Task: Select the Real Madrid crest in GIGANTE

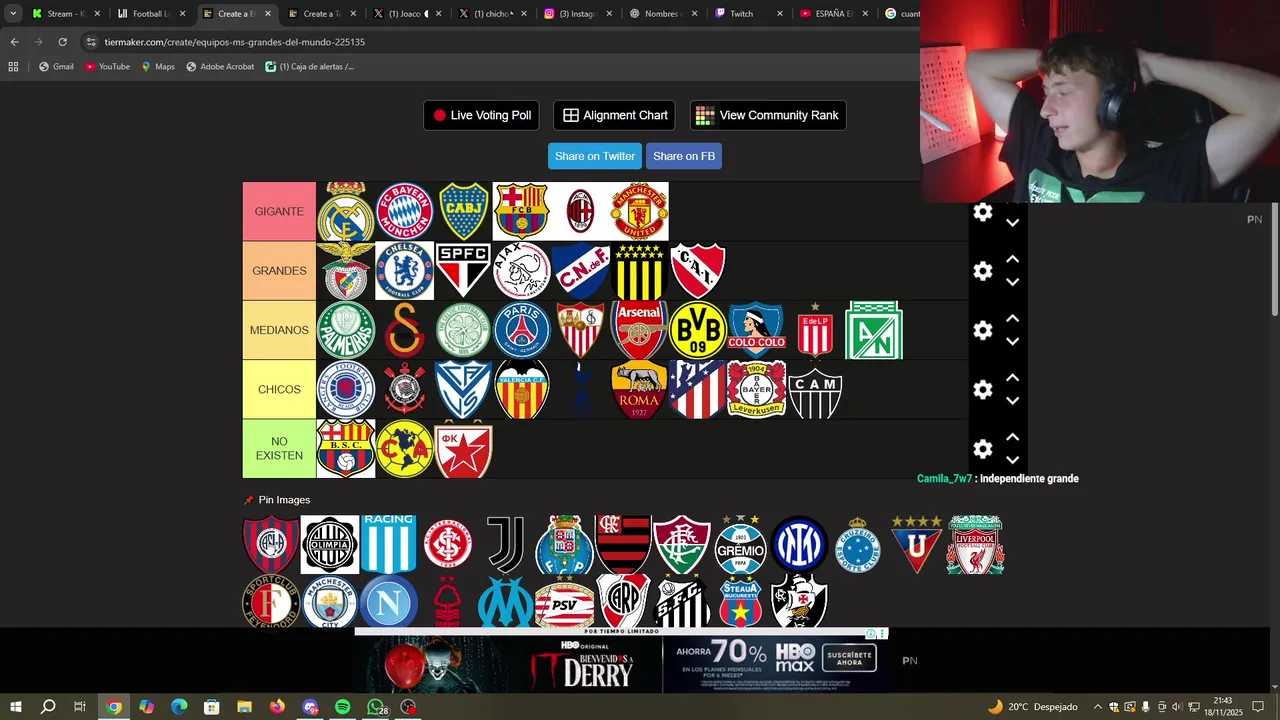Action: [346, 212]
